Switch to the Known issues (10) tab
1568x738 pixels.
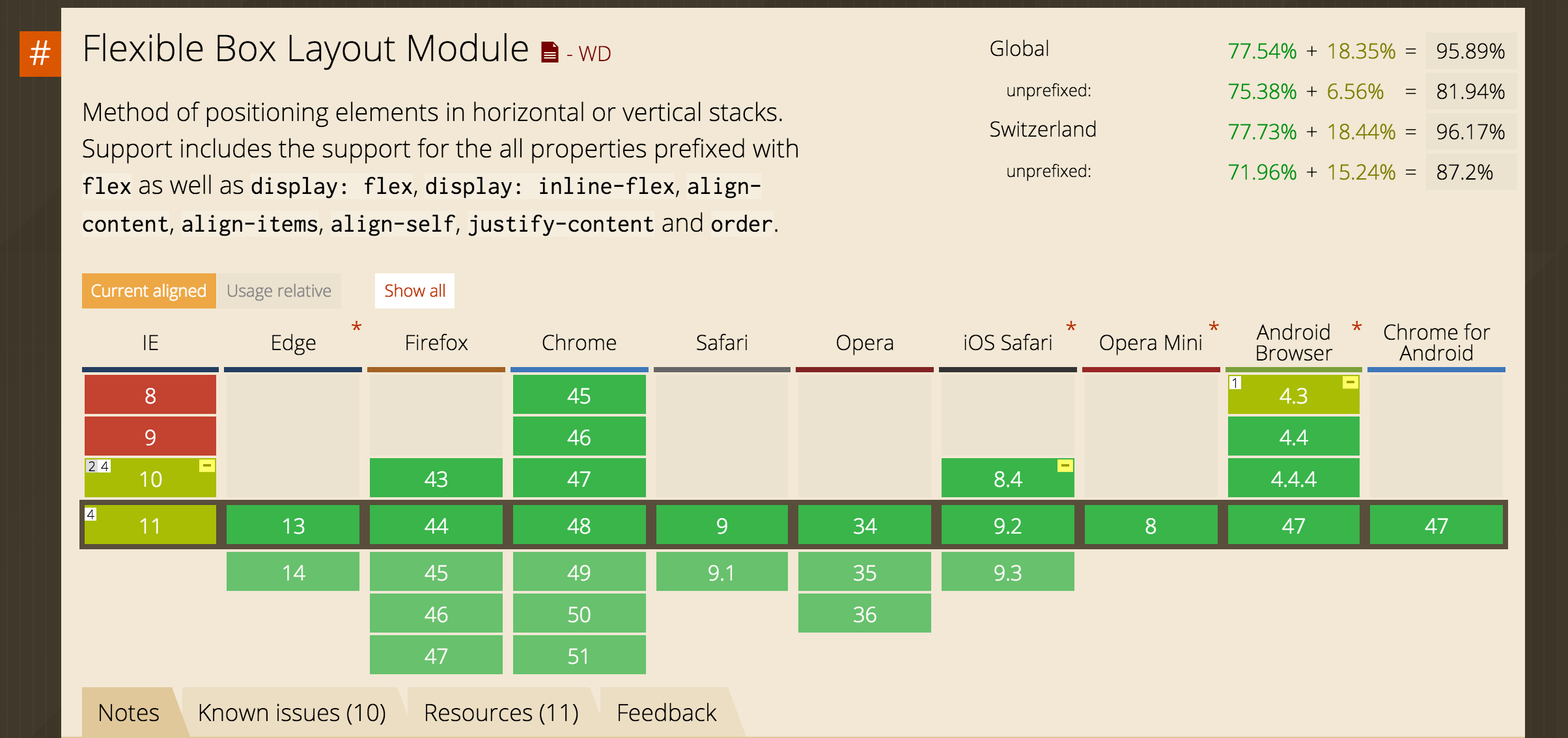point(291,713)
